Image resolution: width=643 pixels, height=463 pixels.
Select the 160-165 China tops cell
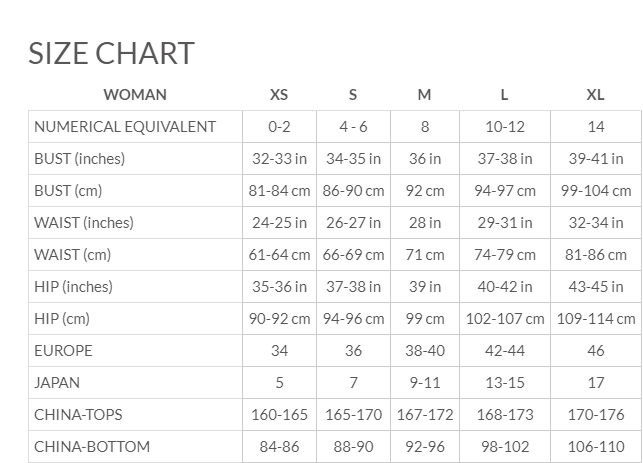click(279, 415)
